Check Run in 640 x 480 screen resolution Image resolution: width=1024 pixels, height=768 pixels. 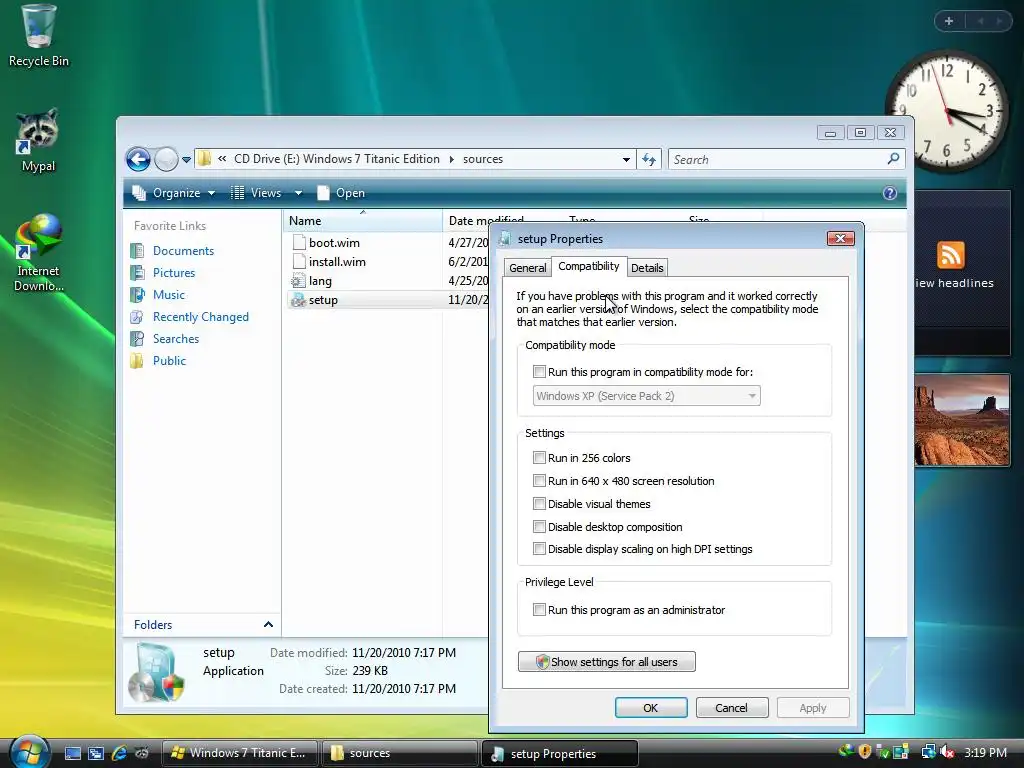(539, 481)
